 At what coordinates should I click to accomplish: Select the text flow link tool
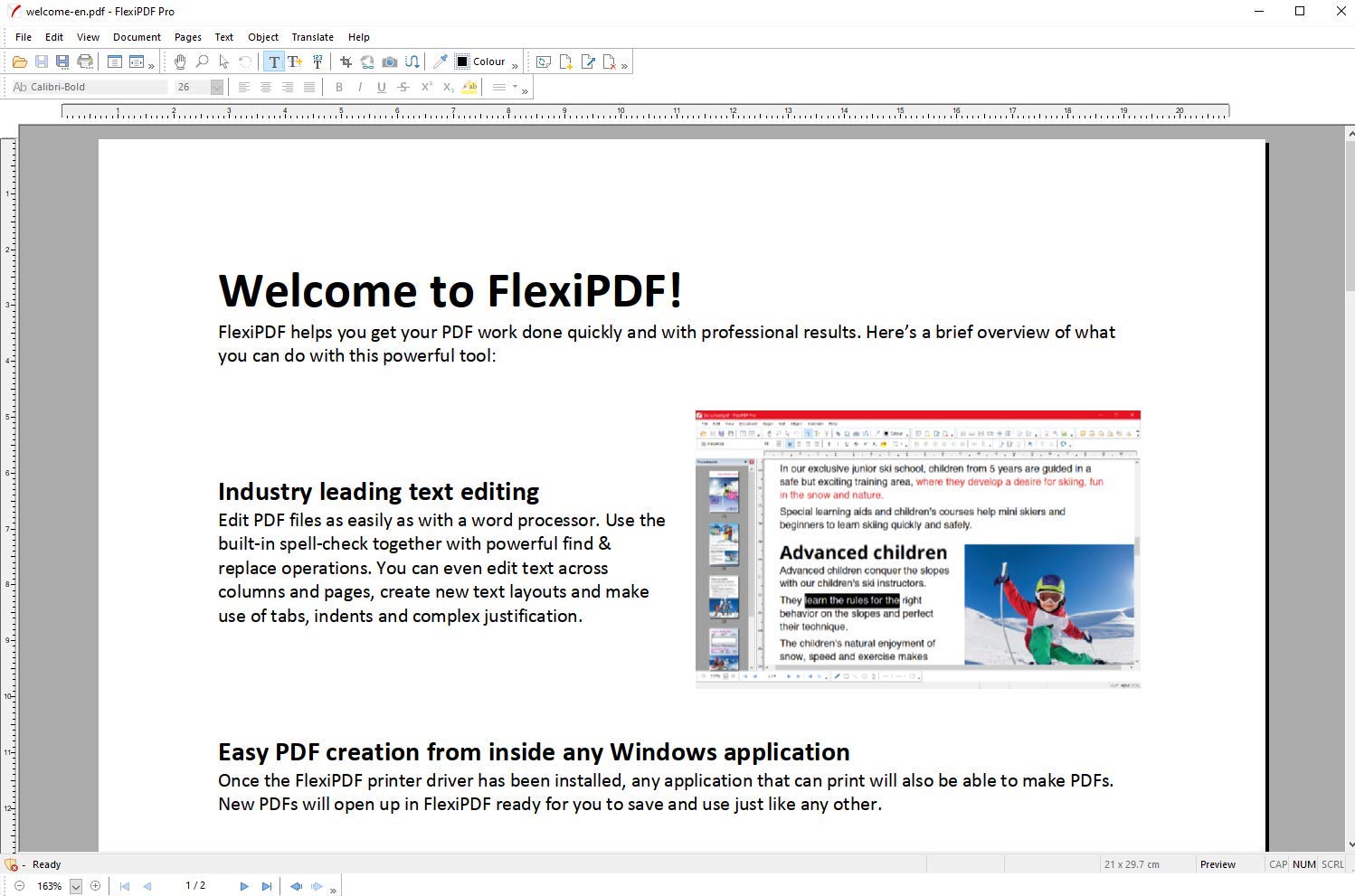[x=412, y=61]
